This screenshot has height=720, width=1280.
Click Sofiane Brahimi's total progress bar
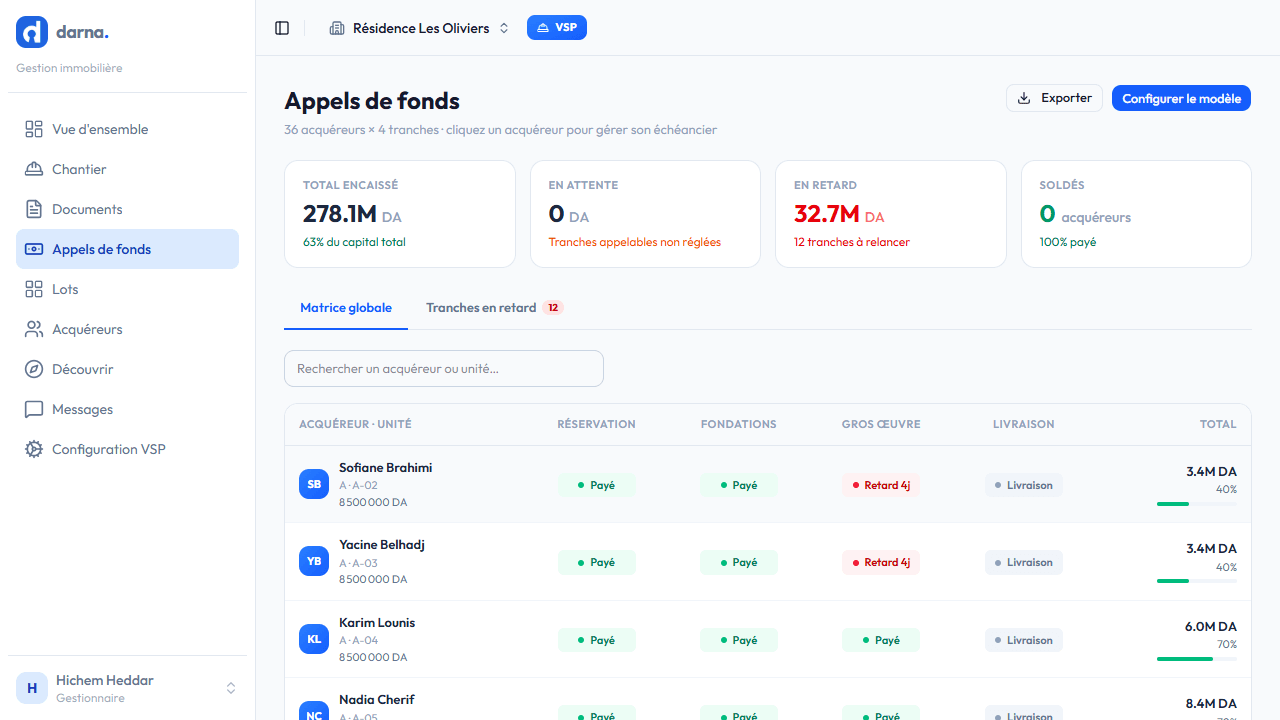click(x=1196, y=504)
